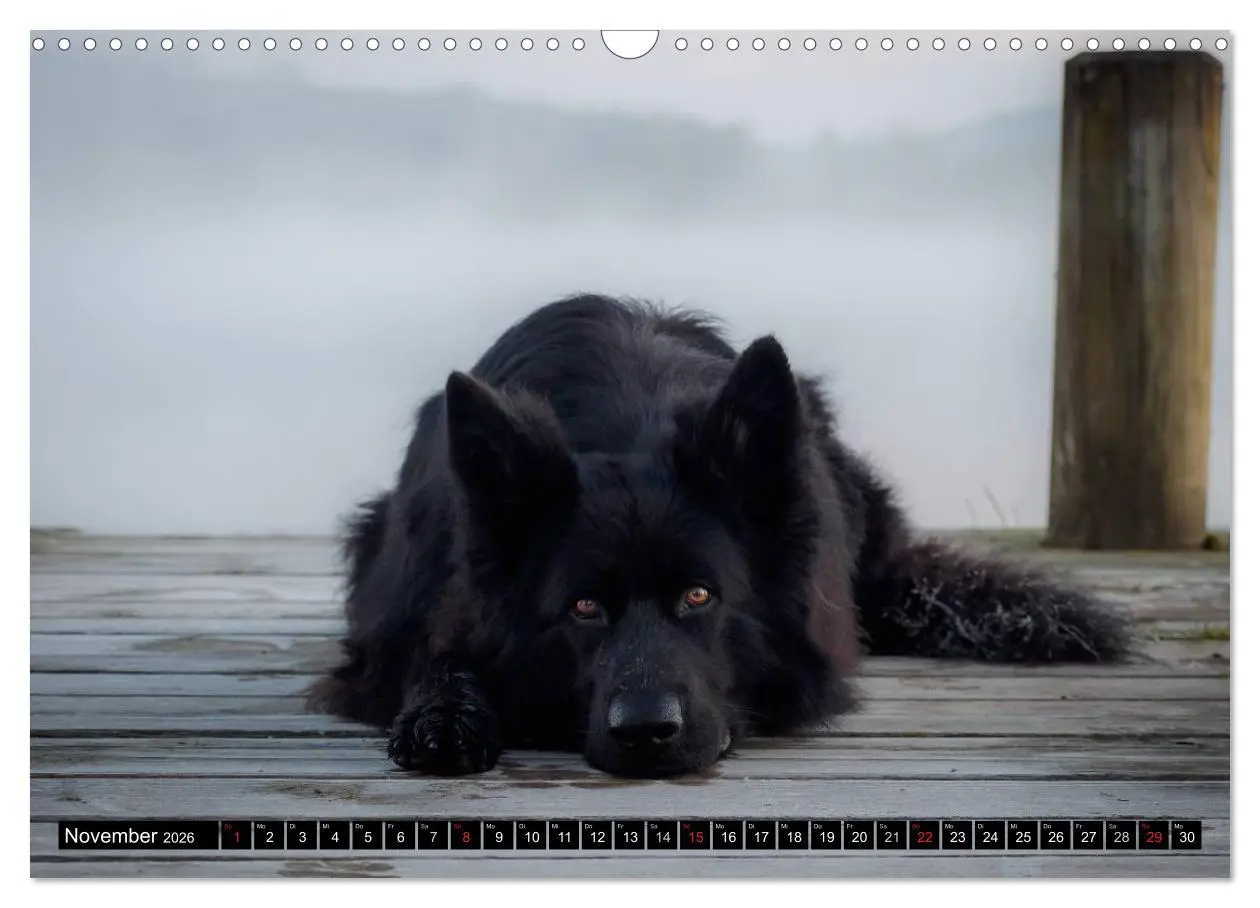Click date 30 at strip end

(x=1186, y=836)
